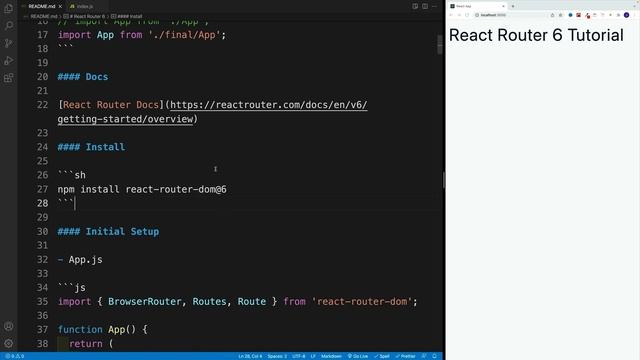The image size is (640, 360).
Task: Click line number 33 in the gutter
Action: (x=42, y=273)
